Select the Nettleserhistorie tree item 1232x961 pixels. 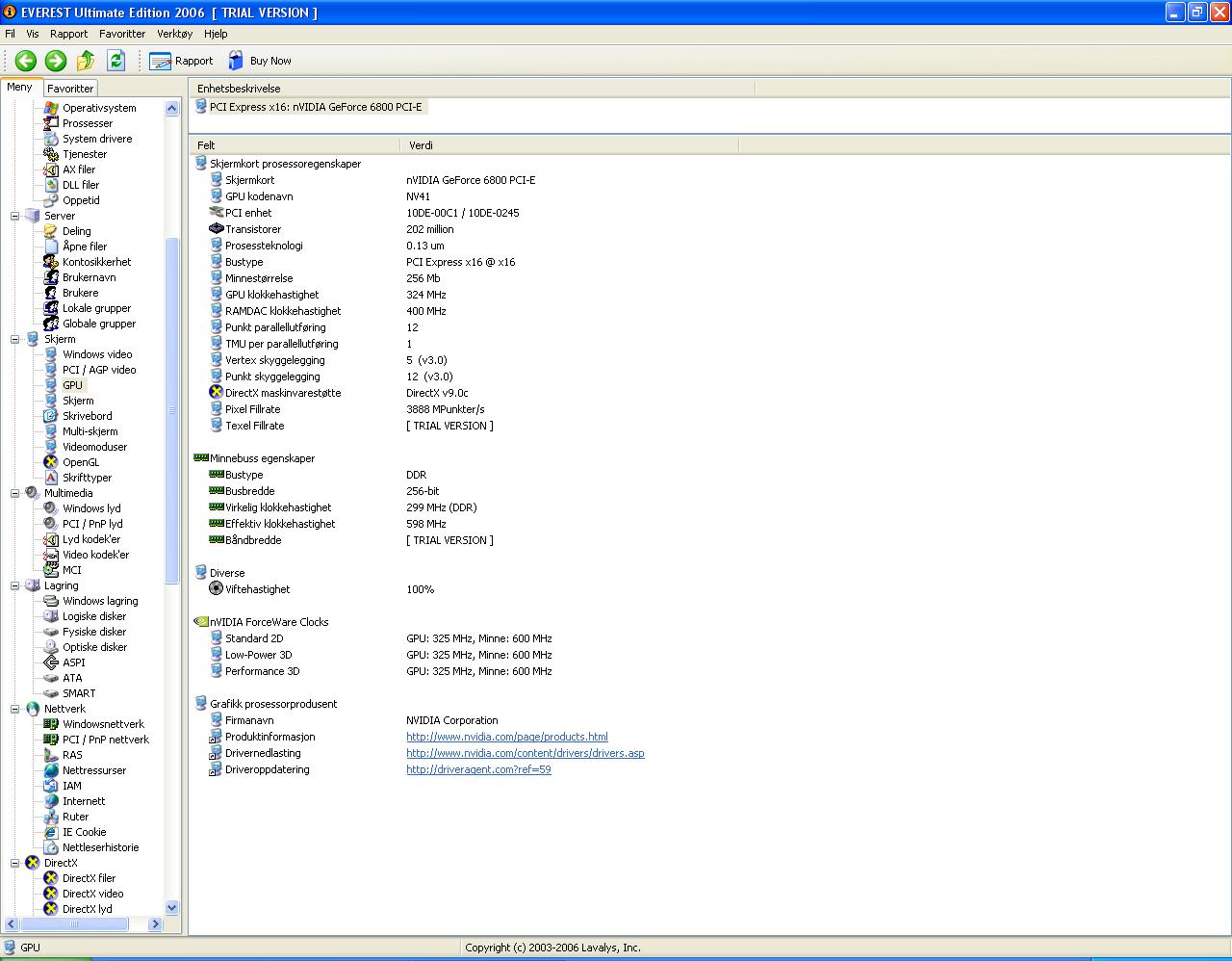(101, 847)
